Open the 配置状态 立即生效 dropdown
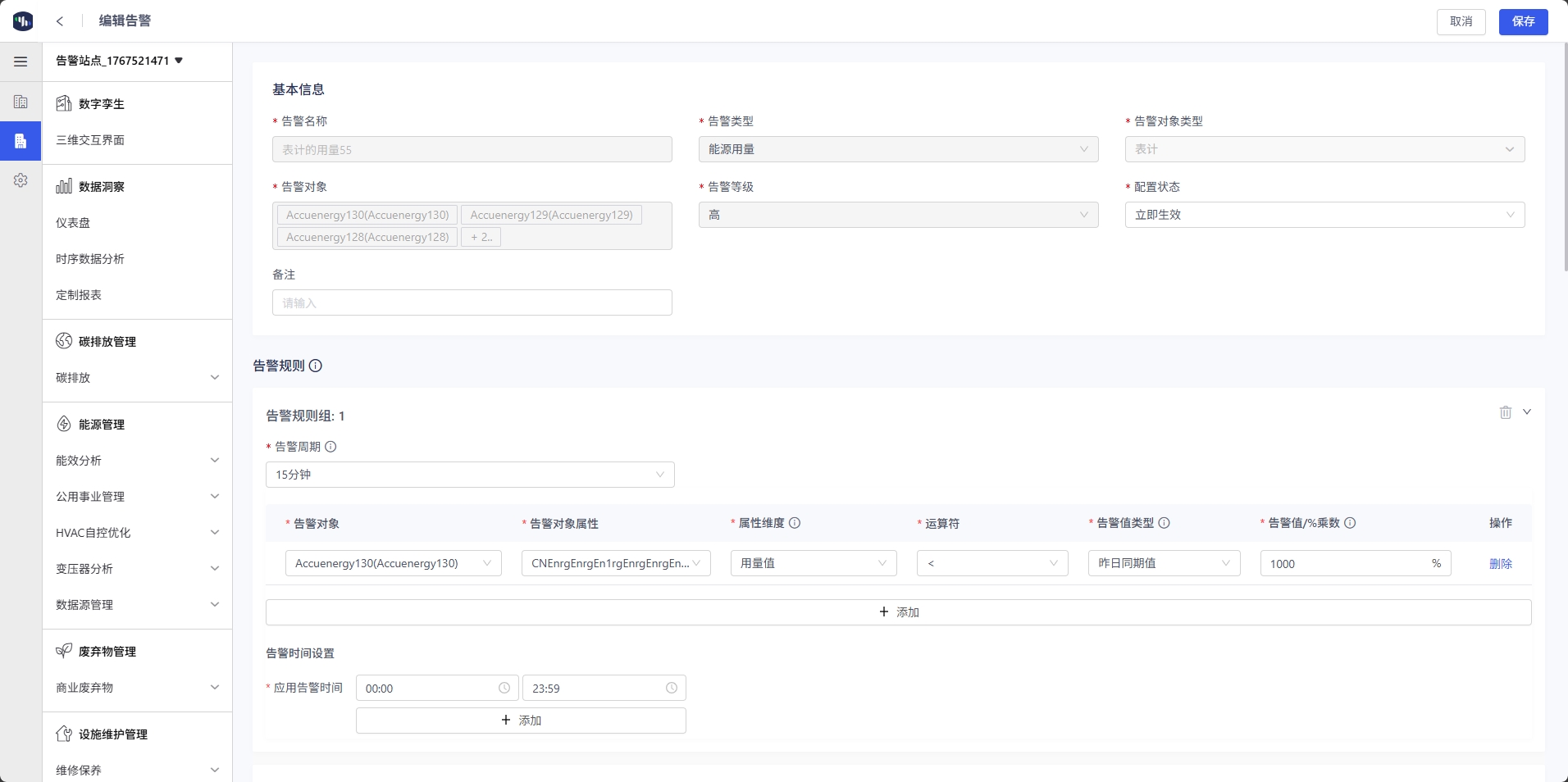The width and height of the screenshot is (1568, 782). pyautogui.click(x=1324, y=215)
